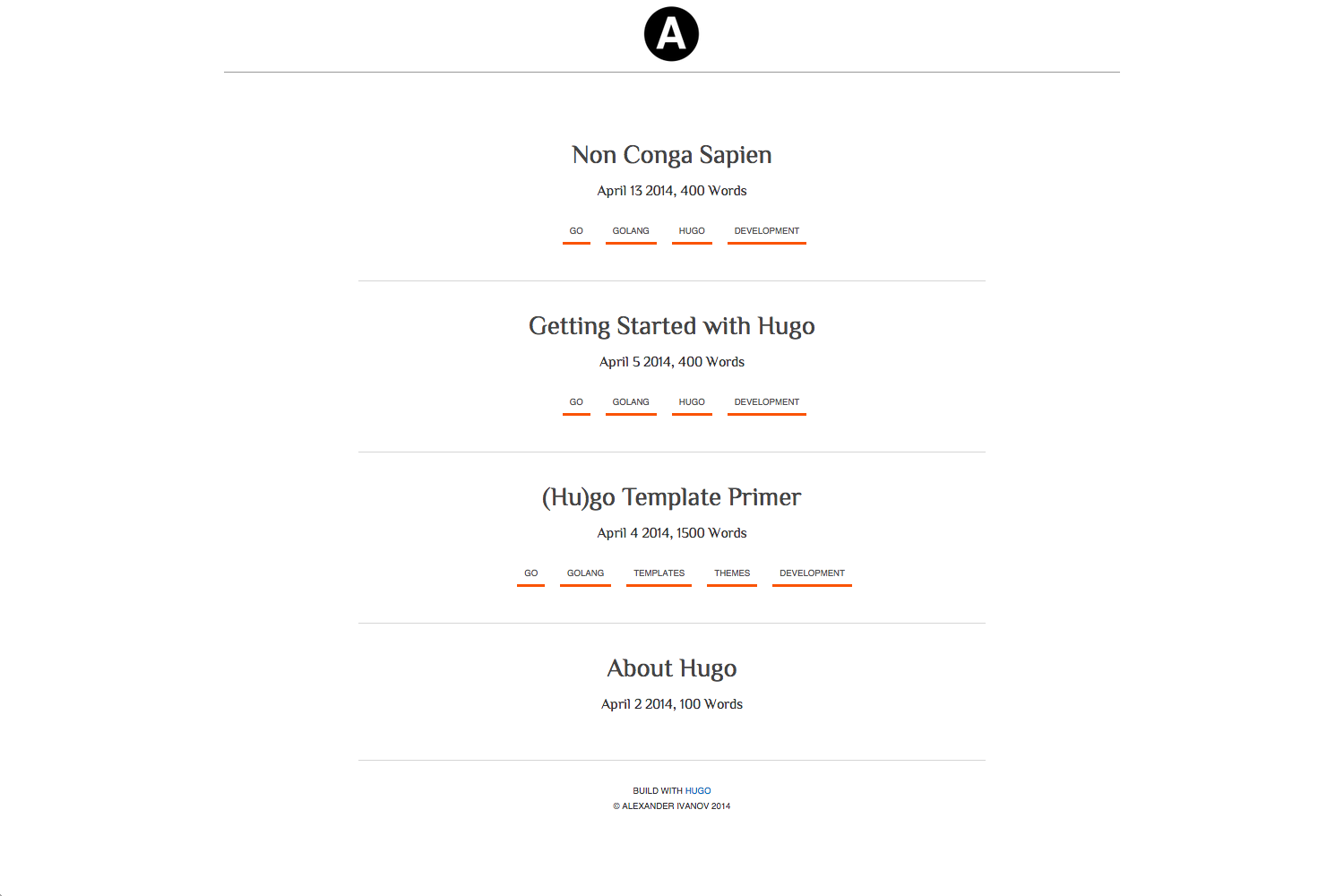Click DEVELOPMENT tag under Getting Started post
This screenshot has width=1344, height=896.
(766, 402)
